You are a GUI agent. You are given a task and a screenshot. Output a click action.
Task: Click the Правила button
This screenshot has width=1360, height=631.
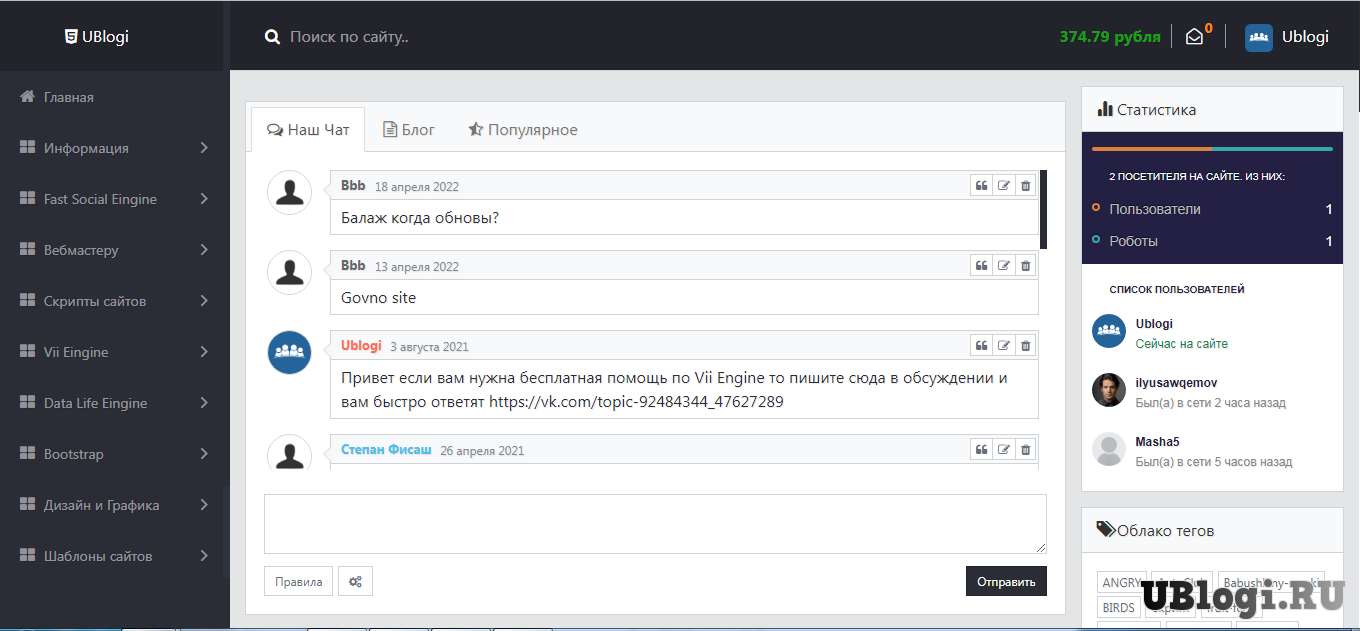pyautogui.click(x=298, y=581)
